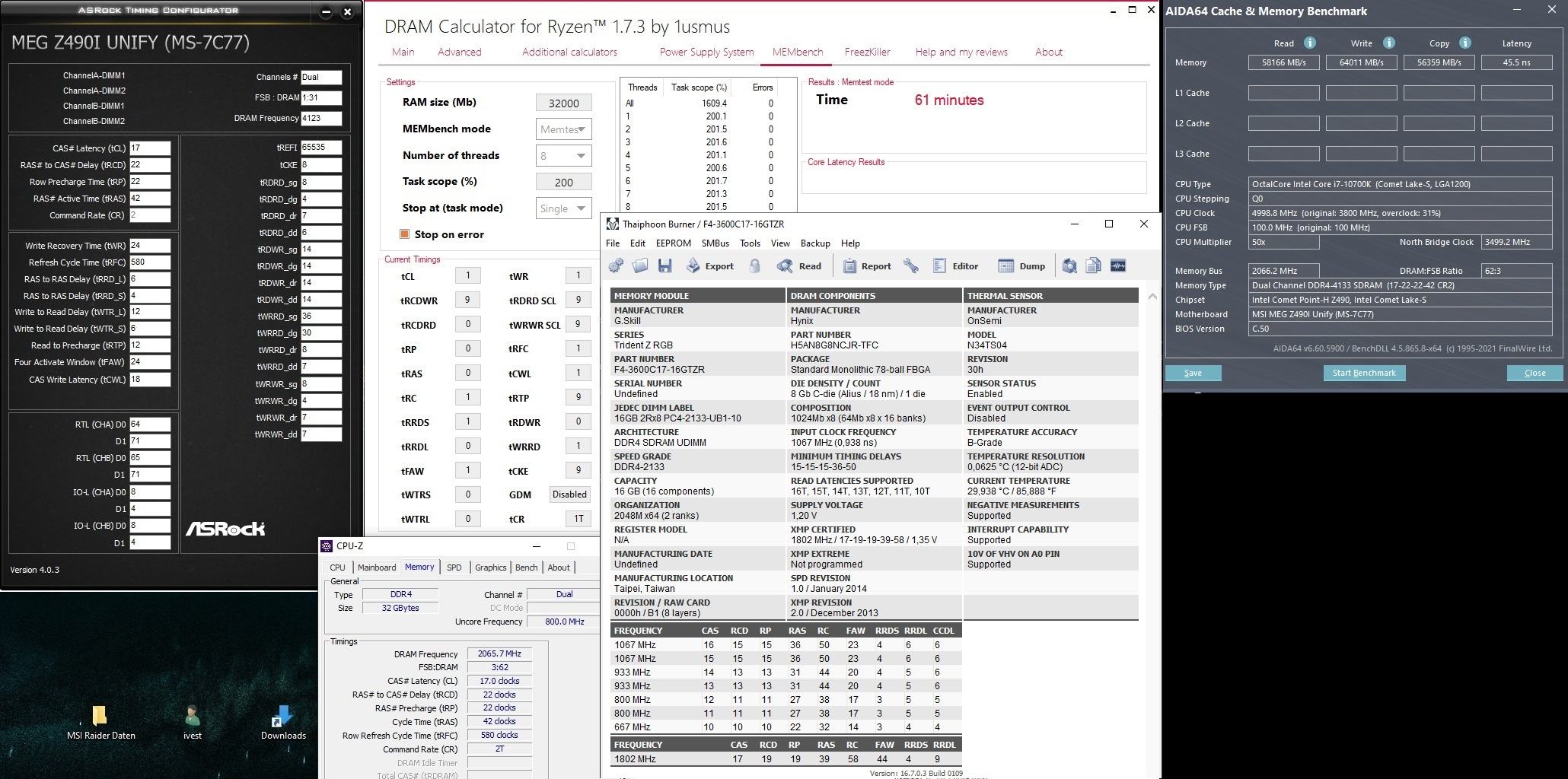Click the Memory Read 58166 MB/s value

(x=1283, y=62)
